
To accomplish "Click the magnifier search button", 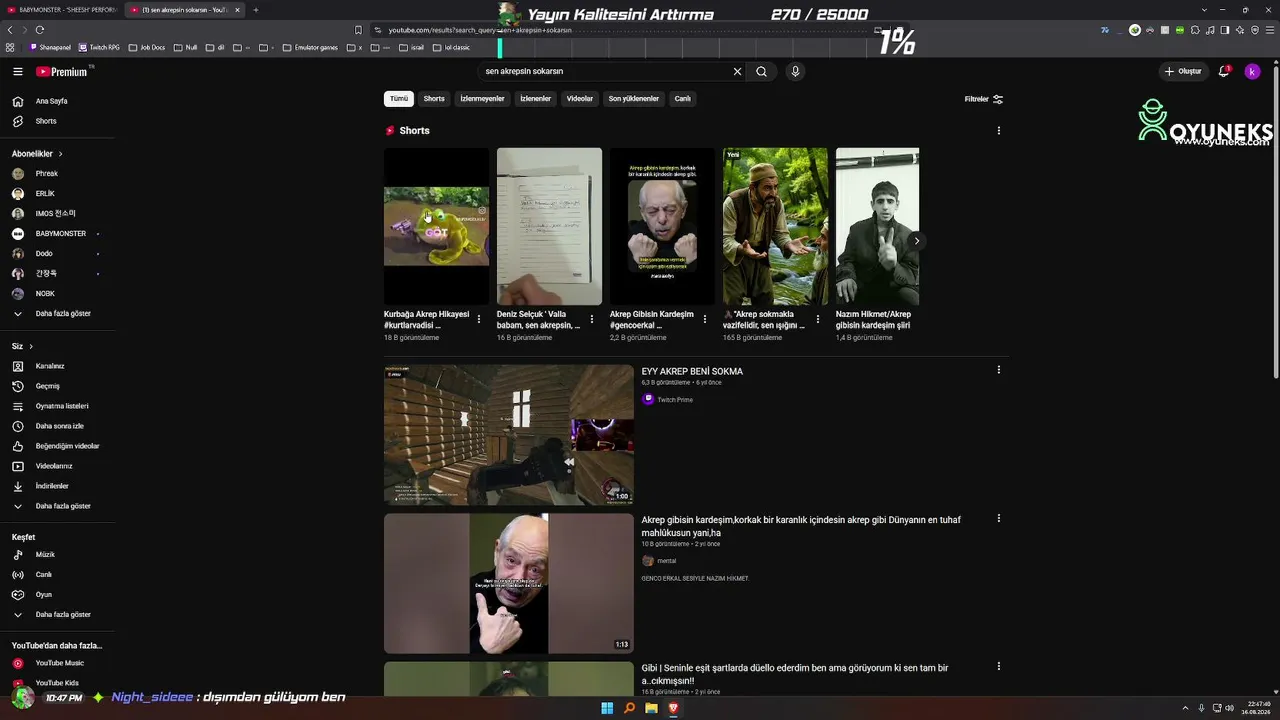I will (761, 72).
